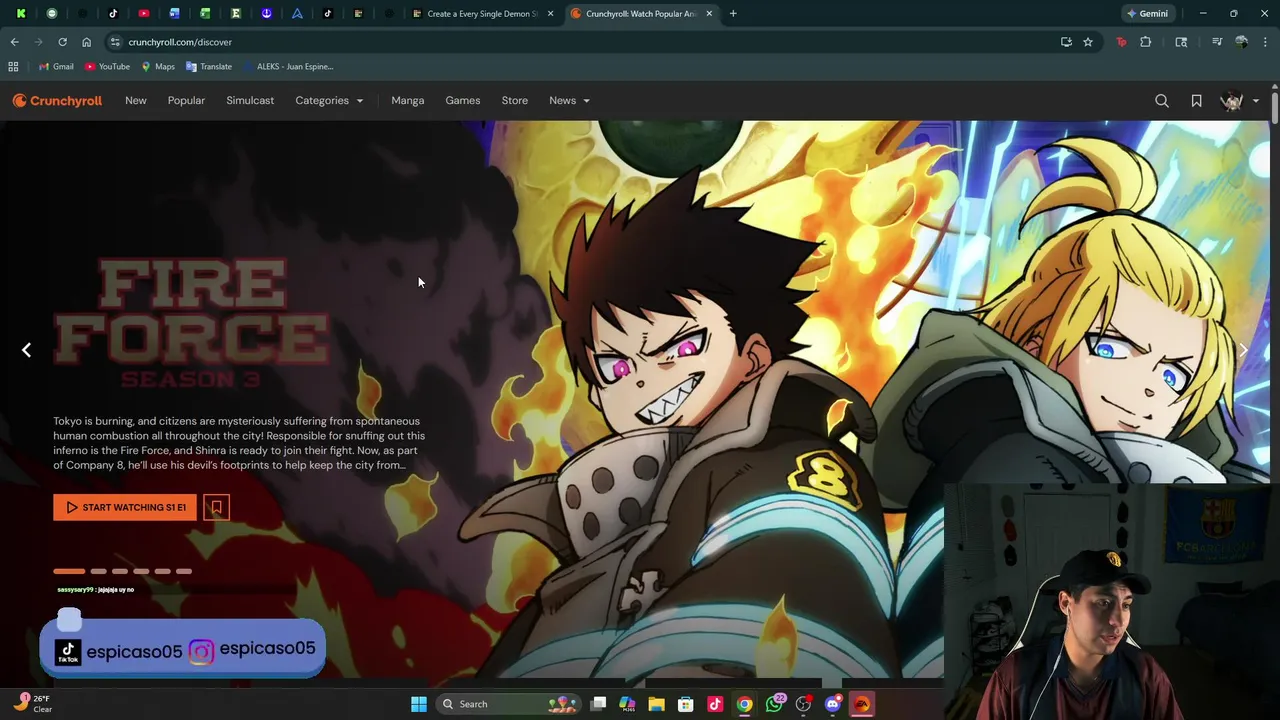Open YouTube bookmark
Screen dimensions: 1280x720
click(x=108, y=66)
